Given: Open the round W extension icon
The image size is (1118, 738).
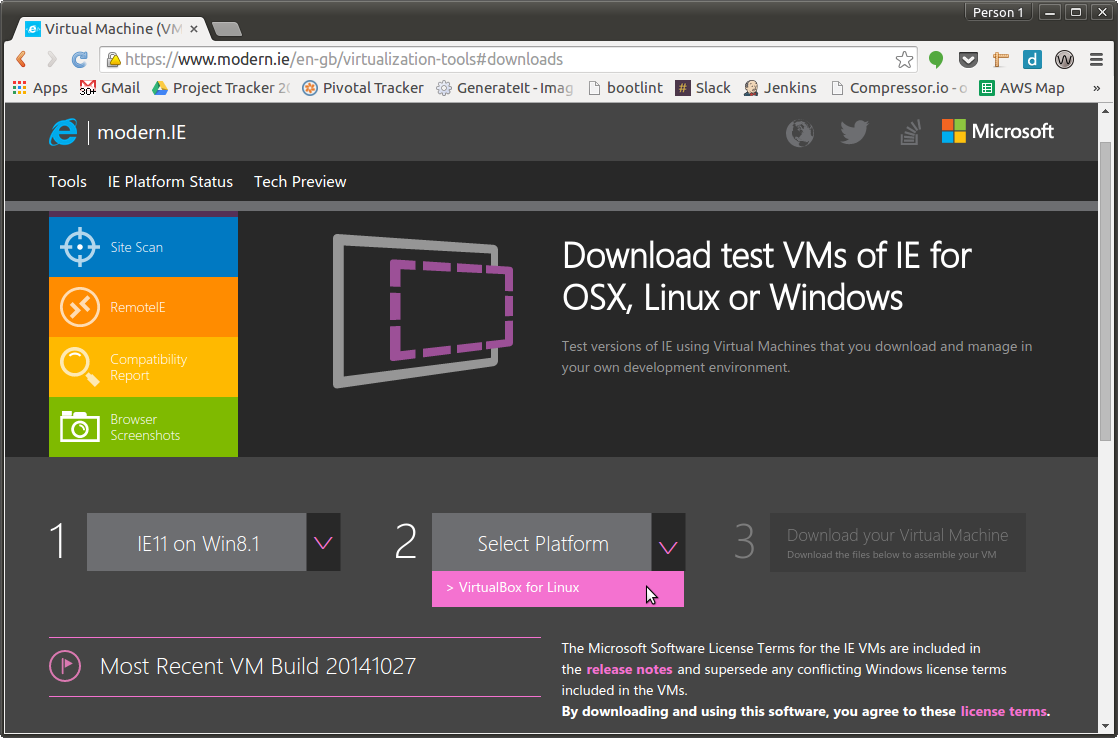Looking at the screenshot, I should pyautogui.click(x=1065, y=60).
